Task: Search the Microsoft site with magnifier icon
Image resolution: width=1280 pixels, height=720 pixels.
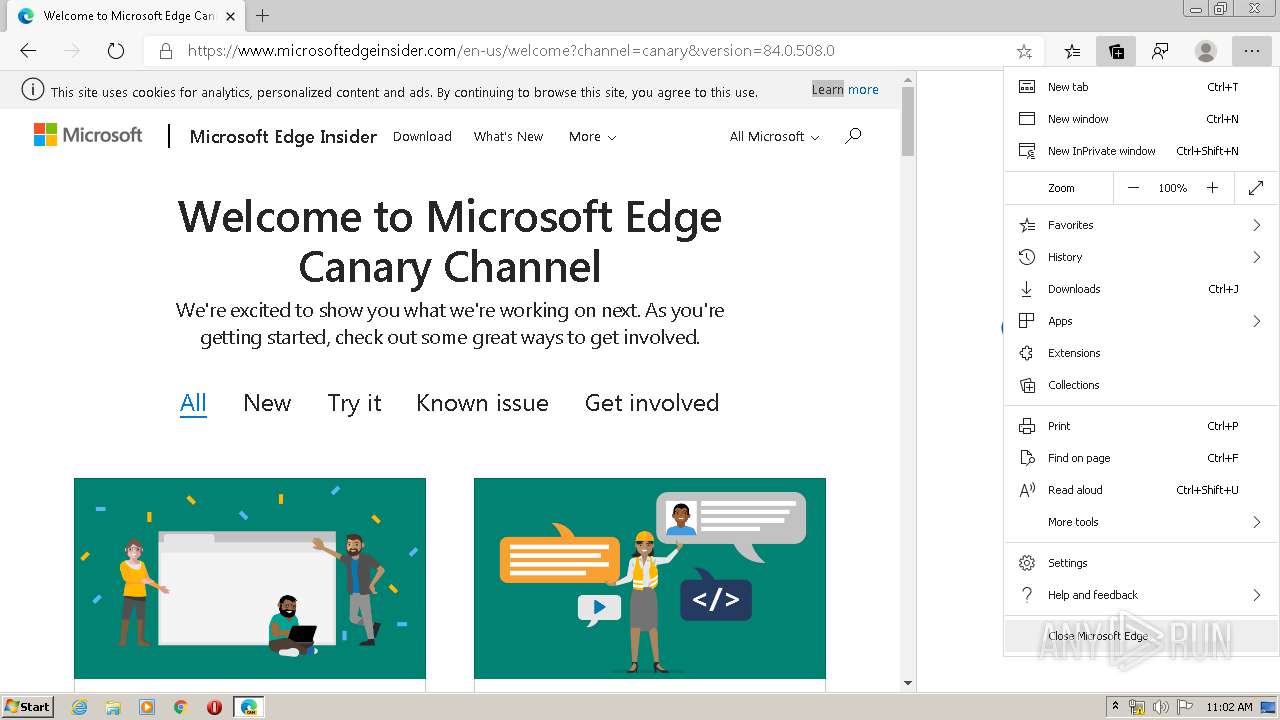Action: coord(853,136)
